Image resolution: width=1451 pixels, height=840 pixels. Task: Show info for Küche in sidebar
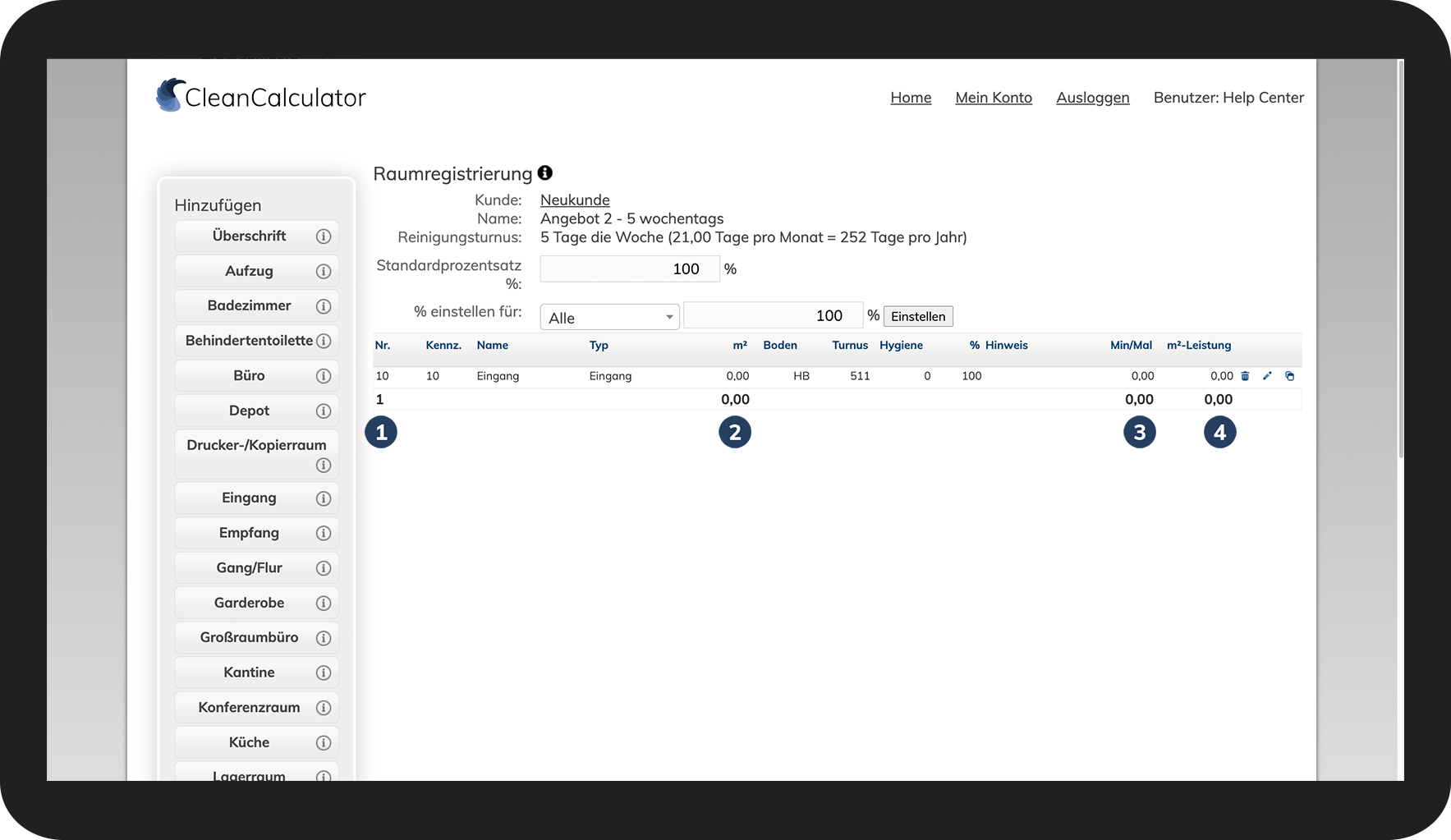[324, 742]
